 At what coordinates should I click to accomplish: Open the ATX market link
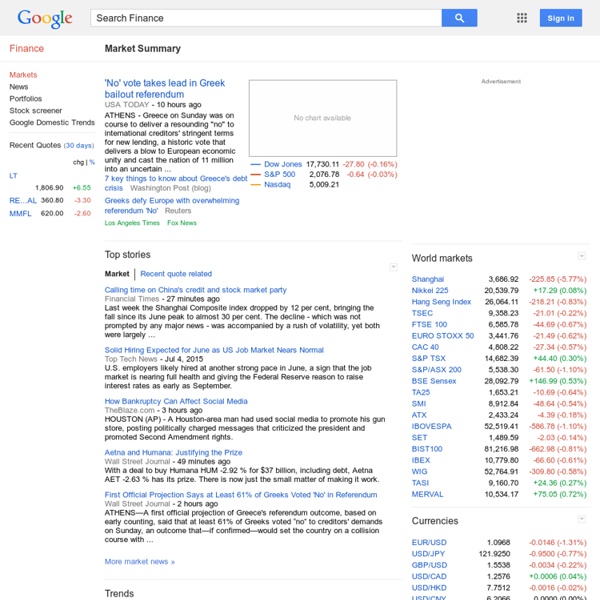(x=419, y=415)
